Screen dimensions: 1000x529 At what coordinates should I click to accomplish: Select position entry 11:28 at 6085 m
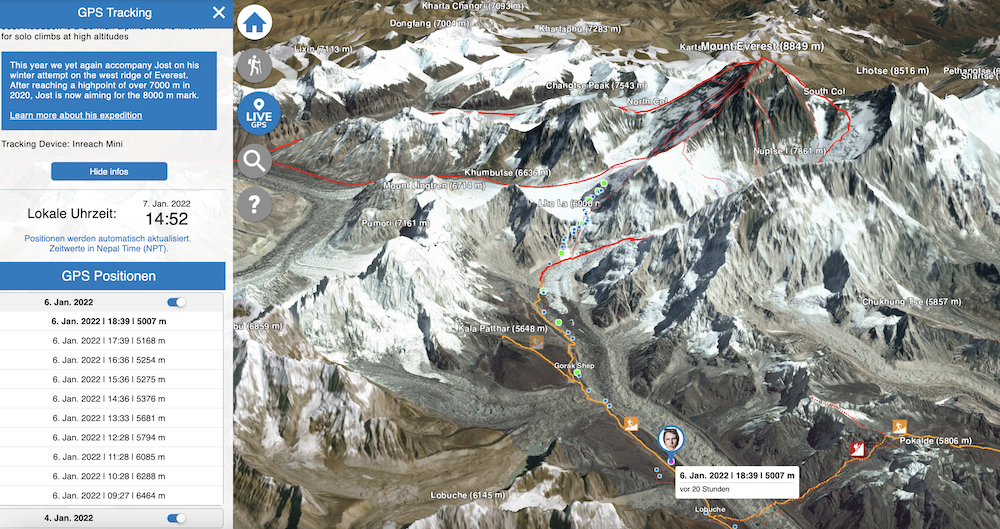click(112, 457)
